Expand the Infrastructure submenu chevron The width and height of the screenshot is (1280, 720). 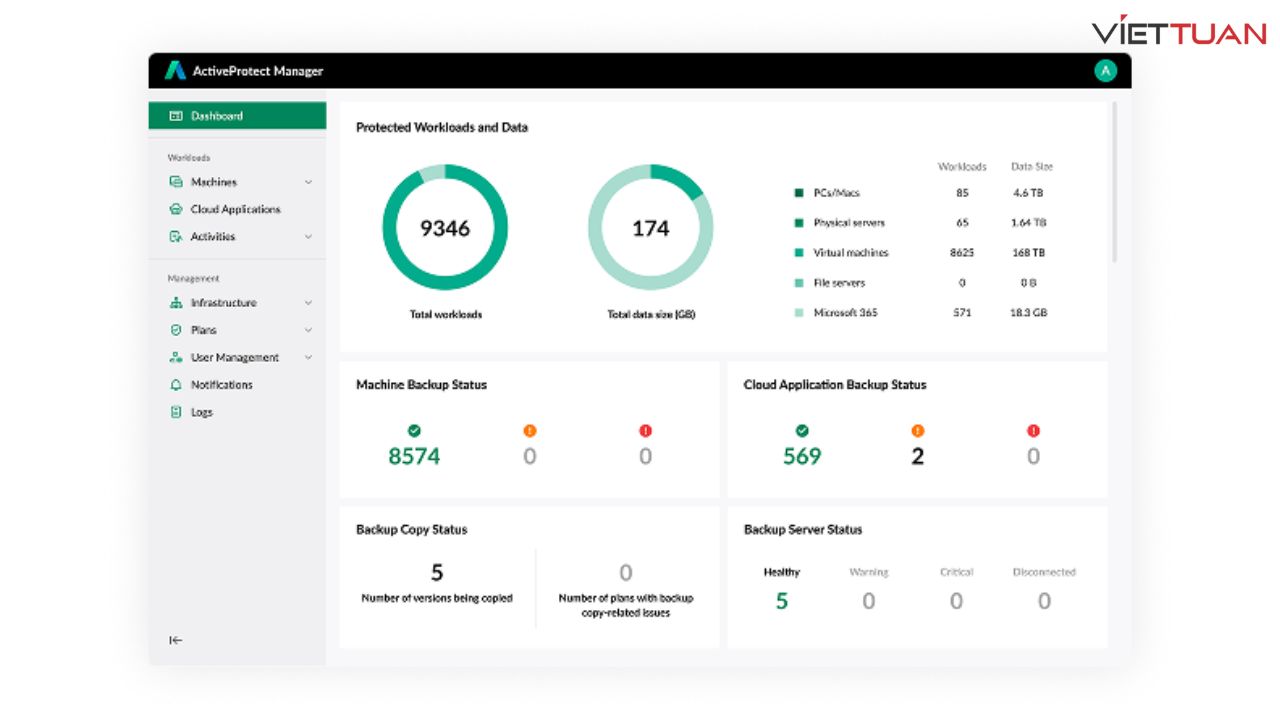tap(308, 303)
